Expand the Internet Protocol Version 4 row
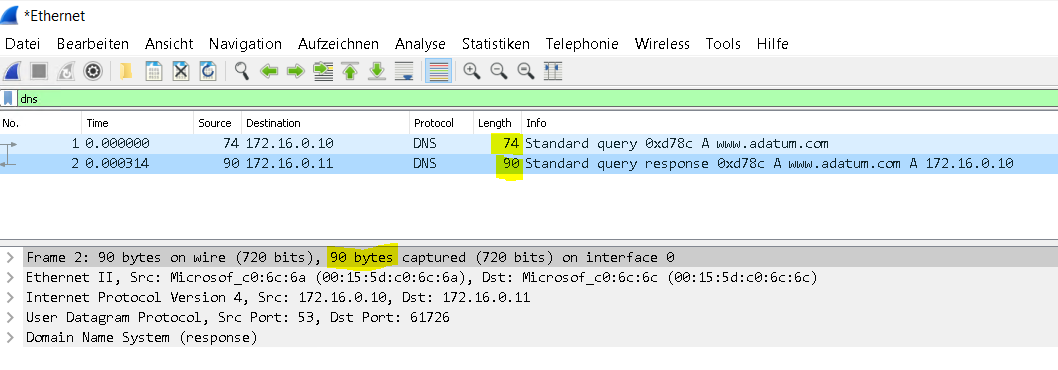This screenshot has height=370, width=1058. pos(9,297)
